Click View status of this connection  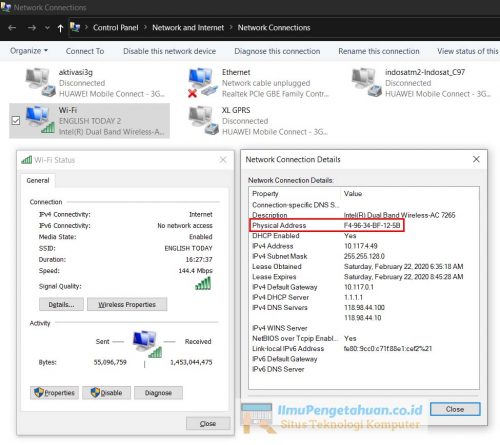[x=468, y=51]
